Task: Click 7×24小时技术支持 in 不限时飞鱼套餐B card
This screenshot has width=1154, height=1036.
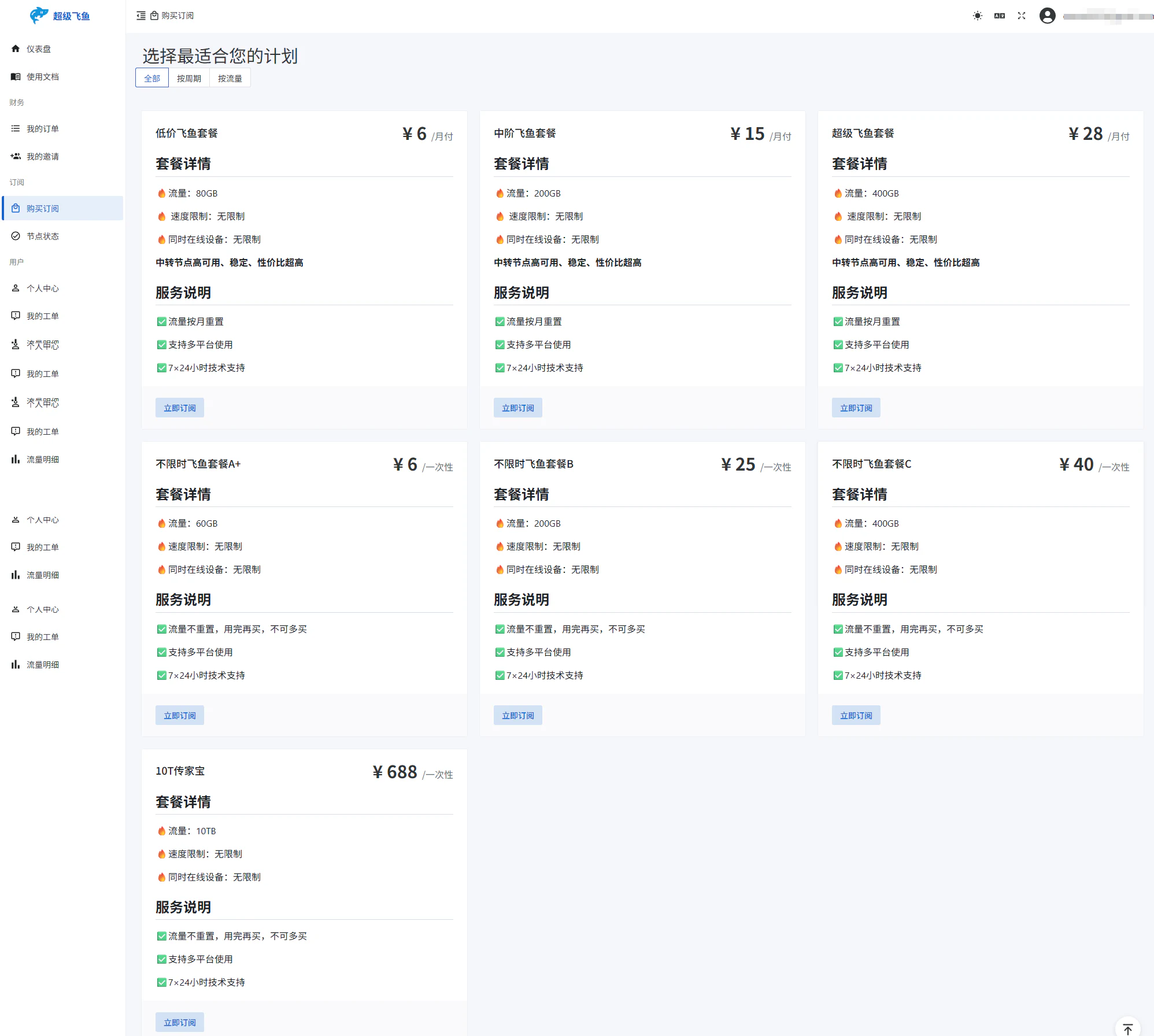Action: [x=539, y=676]
